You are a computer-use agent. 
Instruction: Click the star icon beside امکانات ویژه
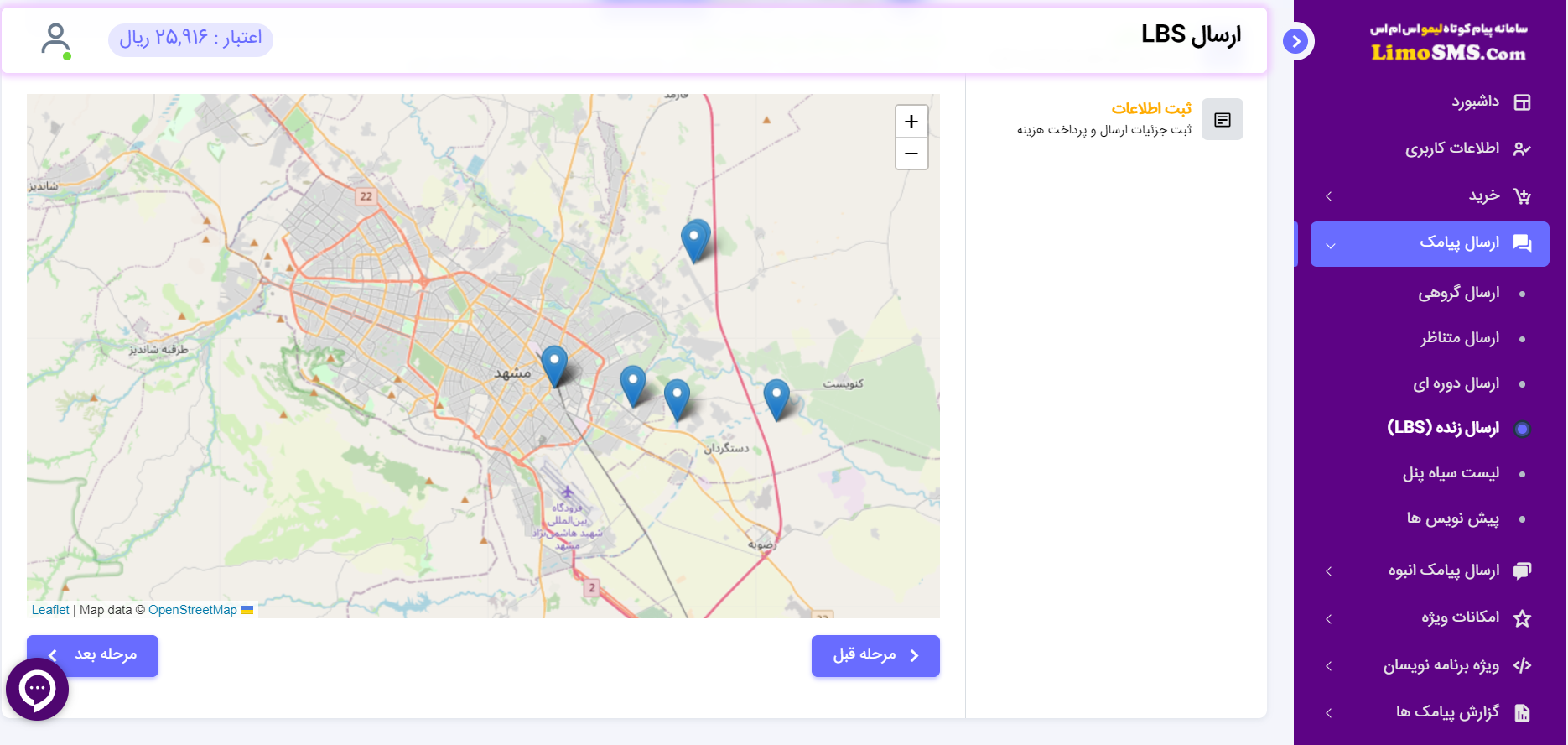pos(1522,618)
